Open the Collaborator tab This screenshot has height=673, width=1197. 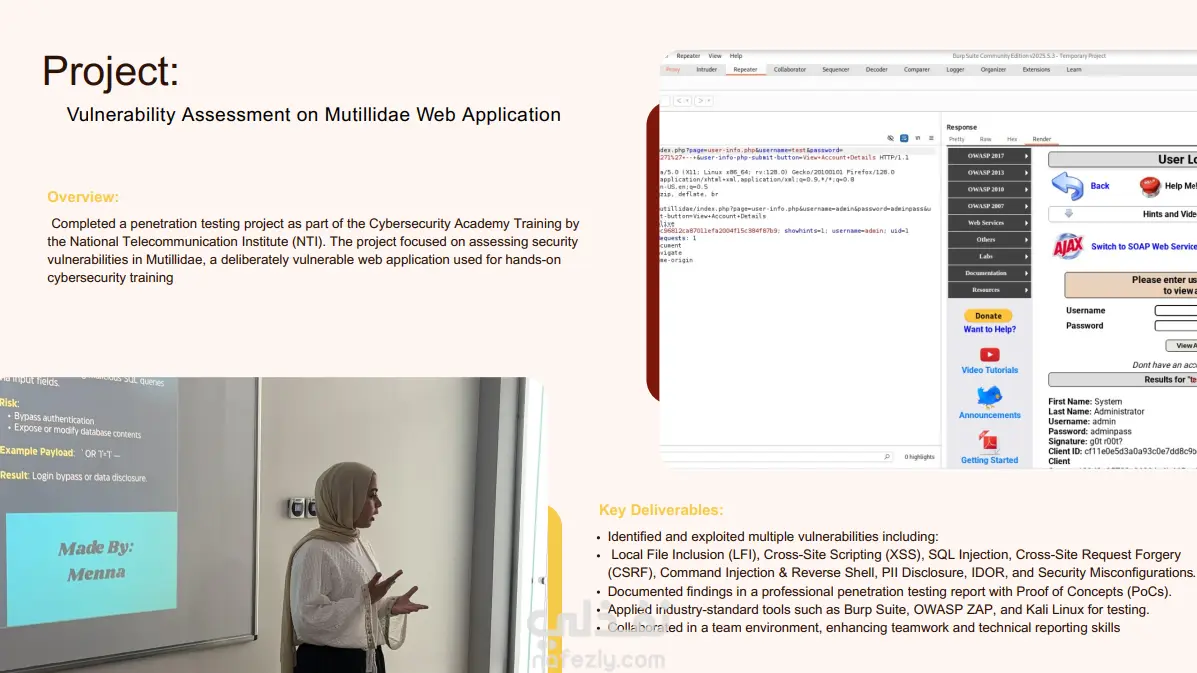(x=789, y=69)
